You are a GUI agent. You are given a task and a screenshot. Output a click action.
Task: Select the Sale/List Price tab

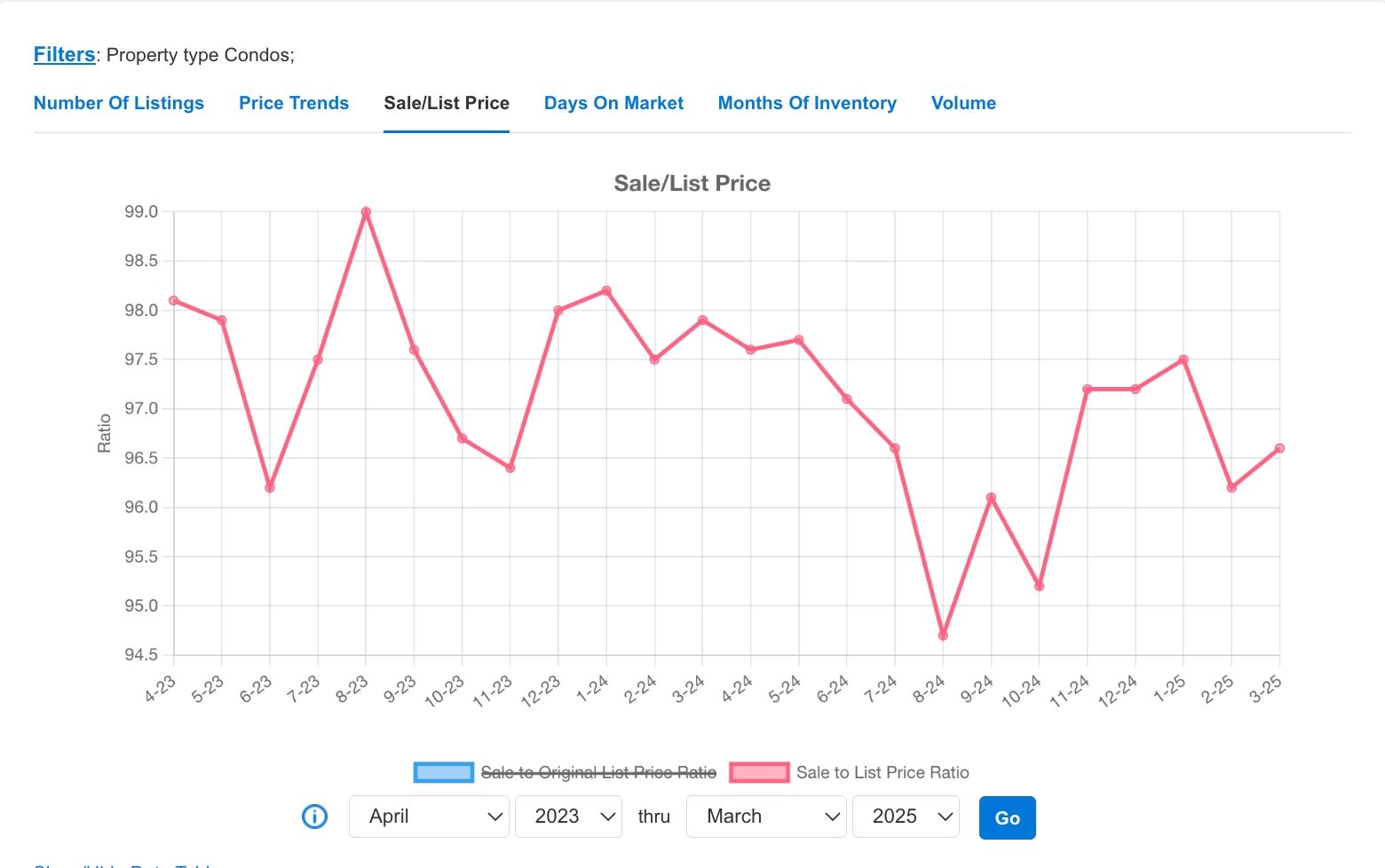(x=447, y=103)
